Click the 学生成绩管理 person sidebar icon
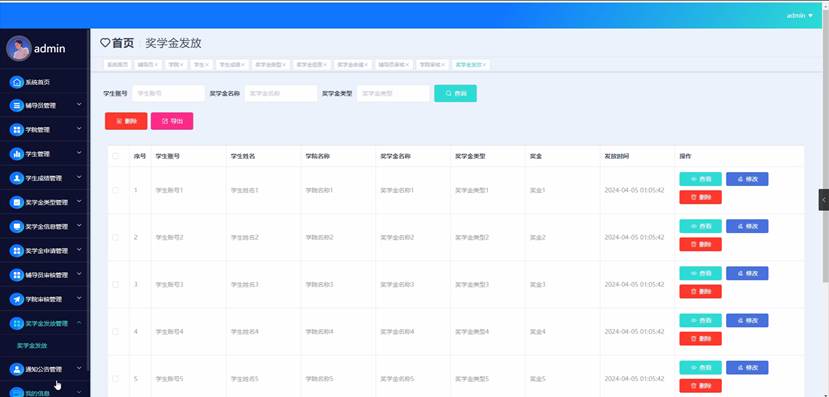This screenshot has width=829, height=397. [17, 178]
